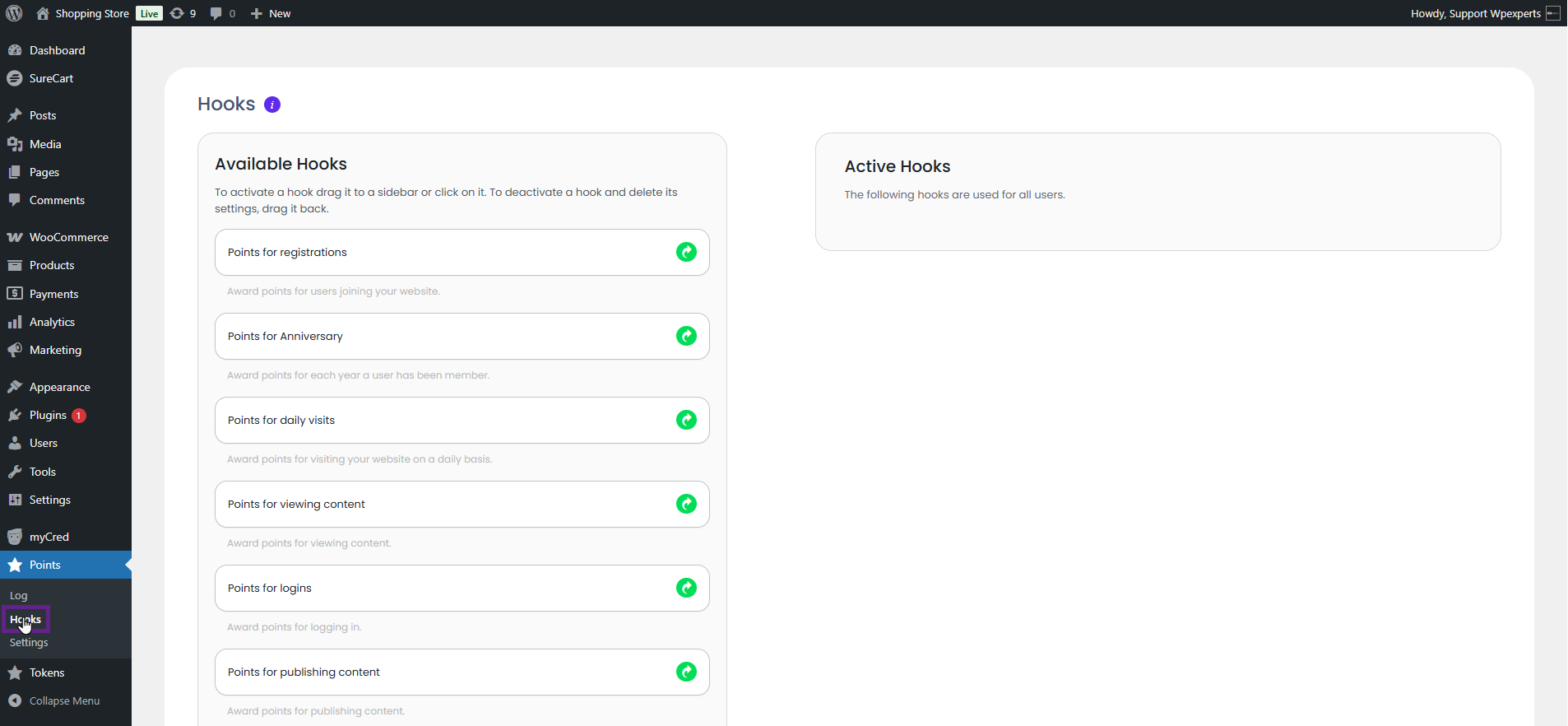Open the comments bubble in admin bar
1568x726 pixels.
click(222, 13)
